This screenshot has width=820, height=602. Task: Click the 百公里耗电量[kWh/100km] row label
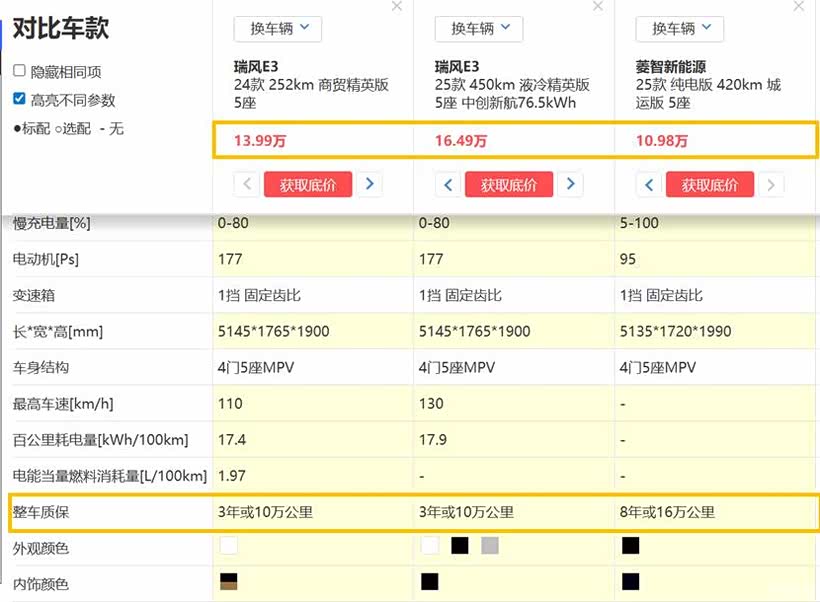[100, 440]
